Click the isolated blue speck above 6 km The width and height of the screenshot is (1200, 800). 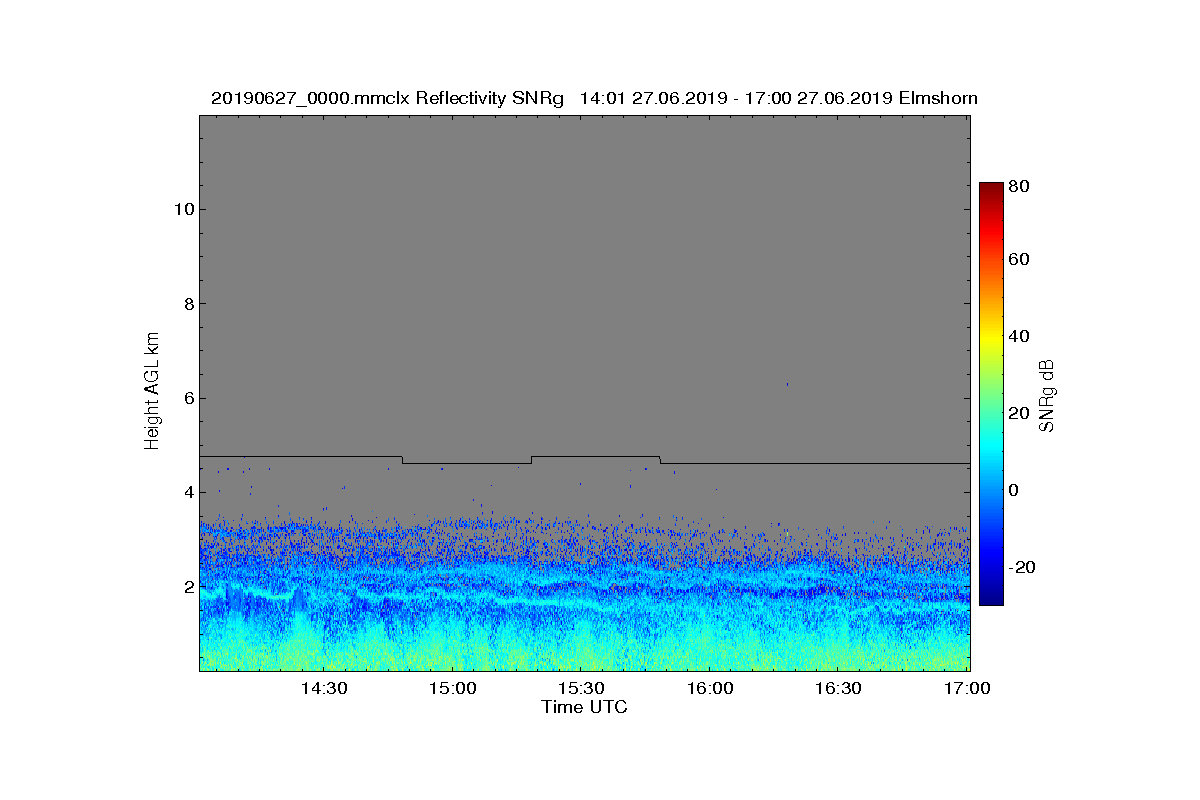pos(787,384)
